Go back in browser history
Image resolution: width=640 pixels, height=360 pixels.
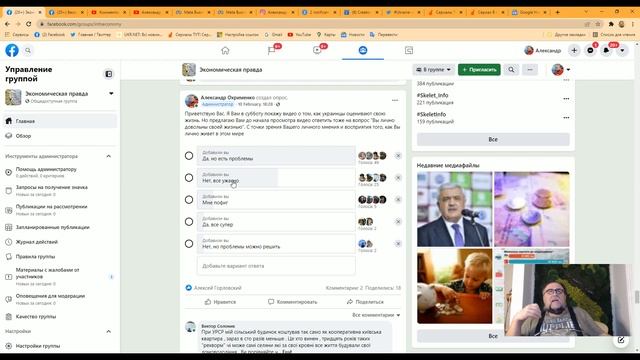coord(7,24)
